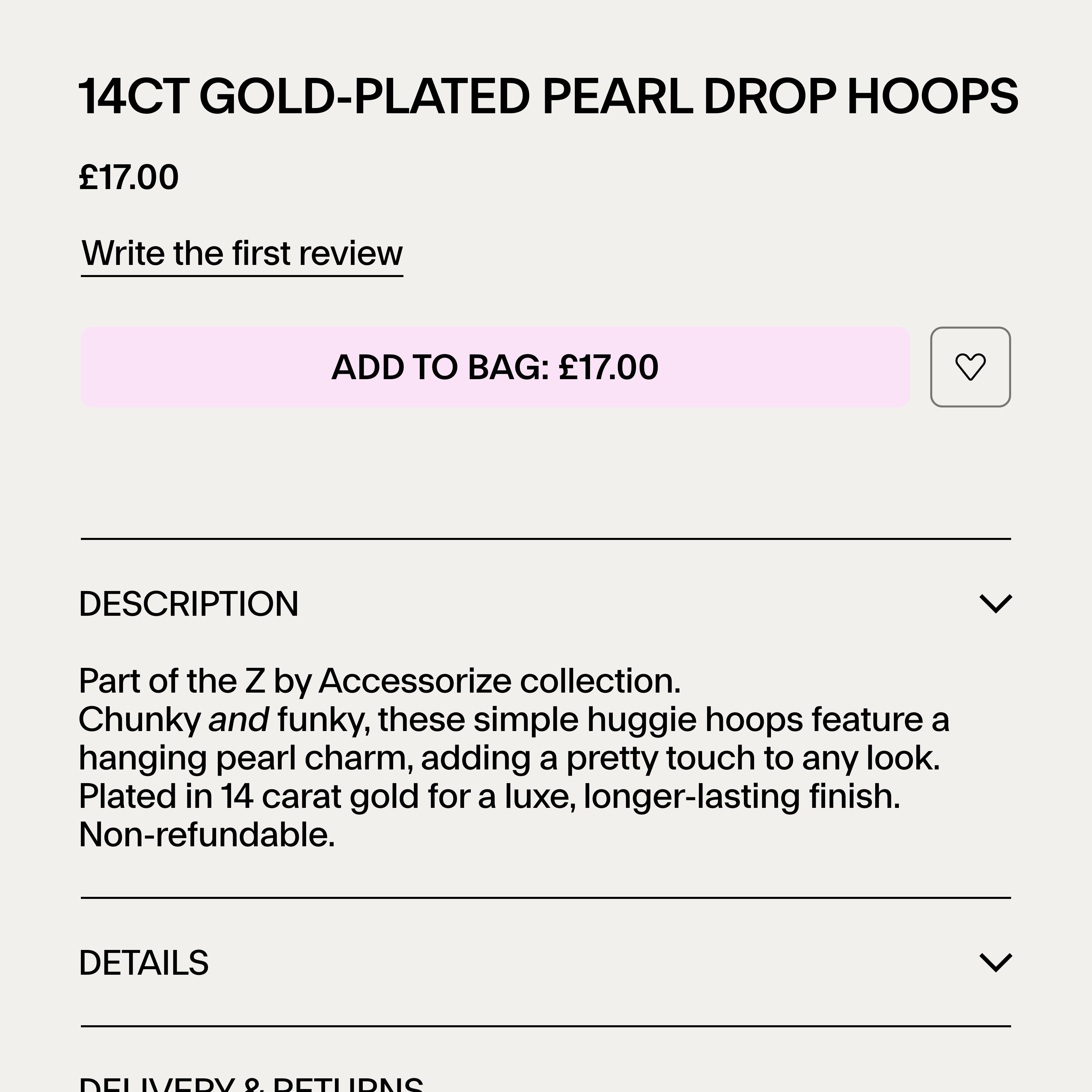Screen dimensions: 1092x1092
Task: Select the DESCRIPTION section heading
Action: (x=189, y=604)
